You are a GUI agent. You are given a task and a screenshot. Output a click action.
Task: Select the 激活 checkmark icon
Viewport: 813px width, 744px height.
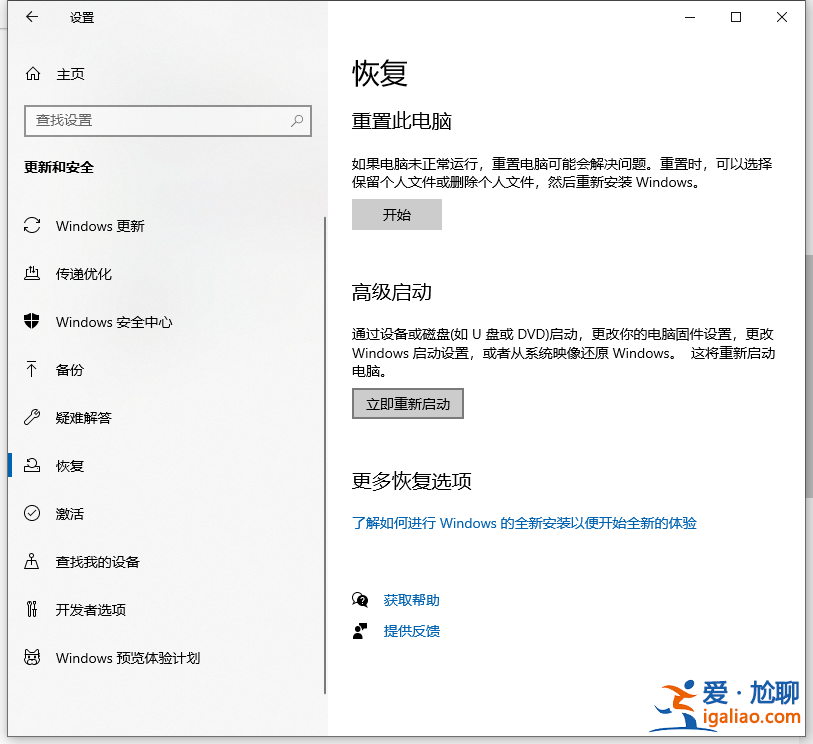pos(31,513)
